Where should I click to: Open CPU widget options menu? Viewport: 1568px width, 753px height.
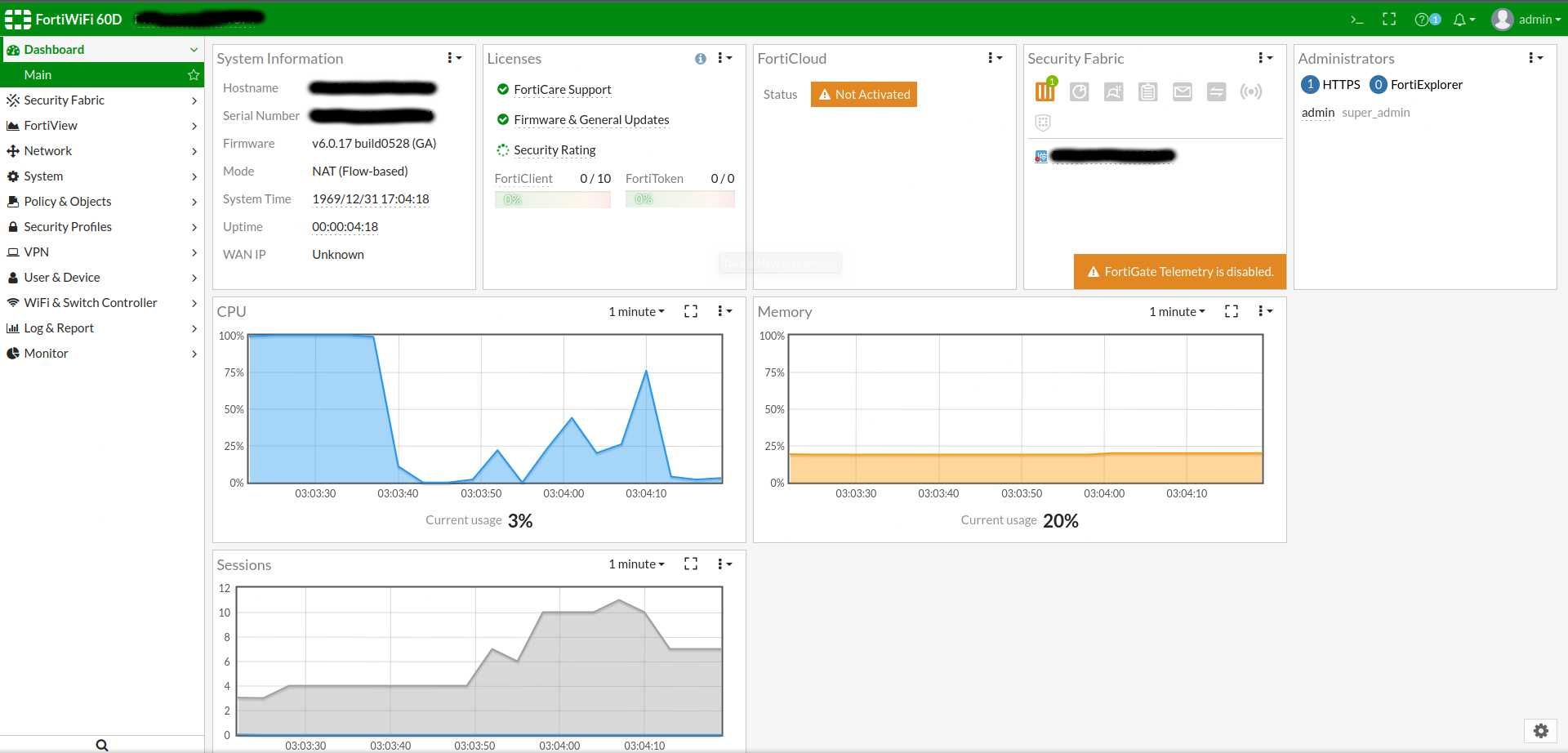point(724,311)
